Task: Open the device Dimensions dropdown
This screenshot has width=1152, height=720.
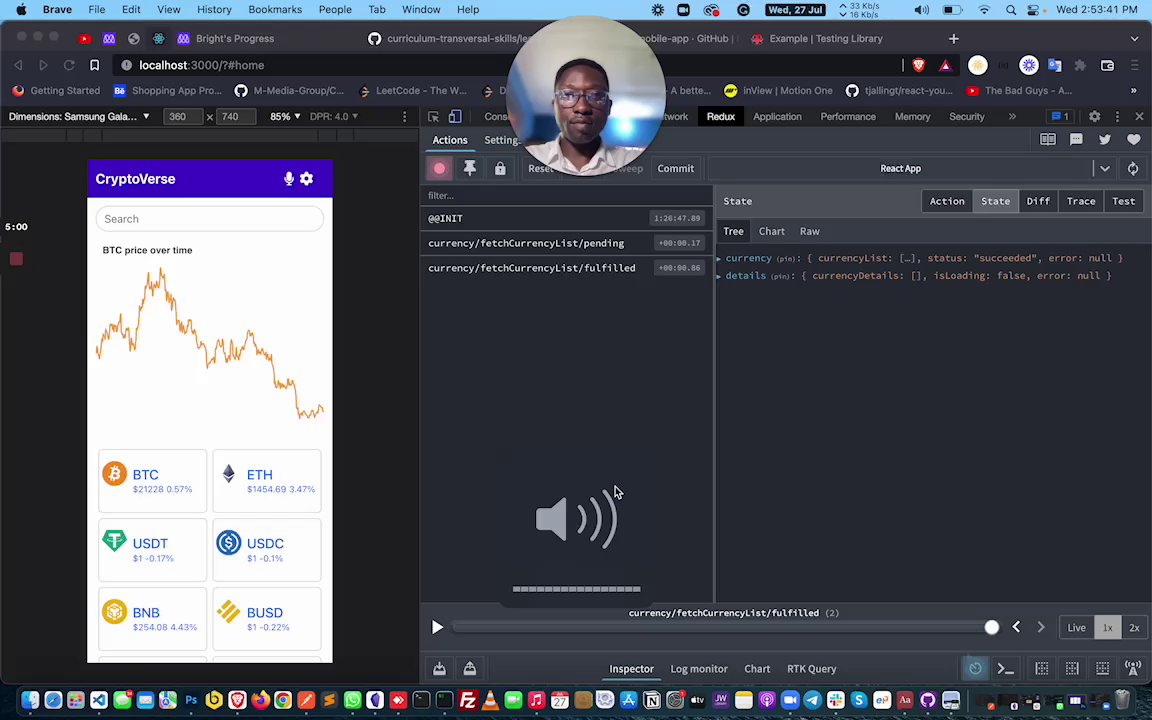Action: (79, 116)
